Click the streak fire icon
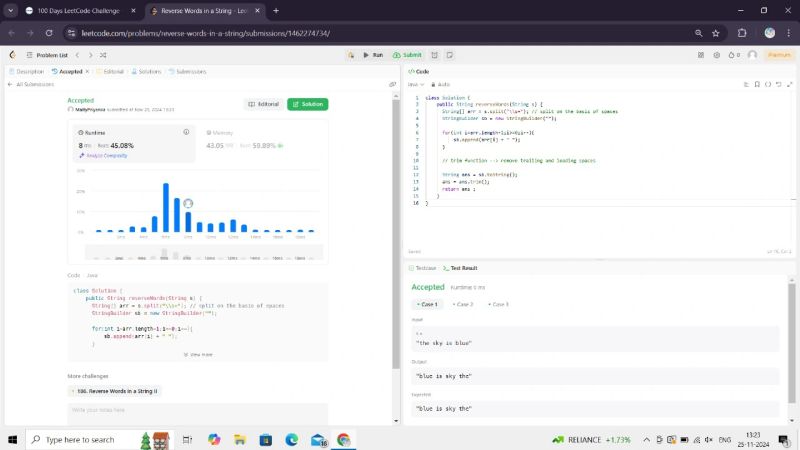 (x=734, y=55)
